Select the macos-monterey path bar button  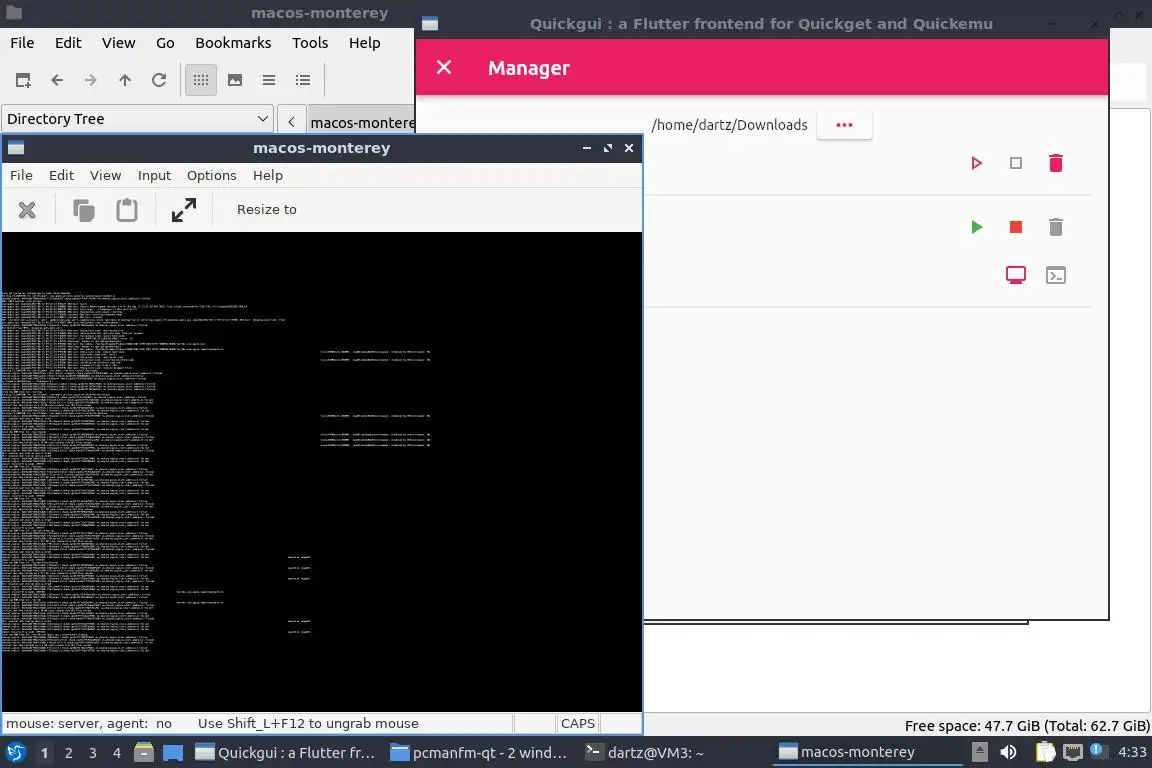[361, 123]
